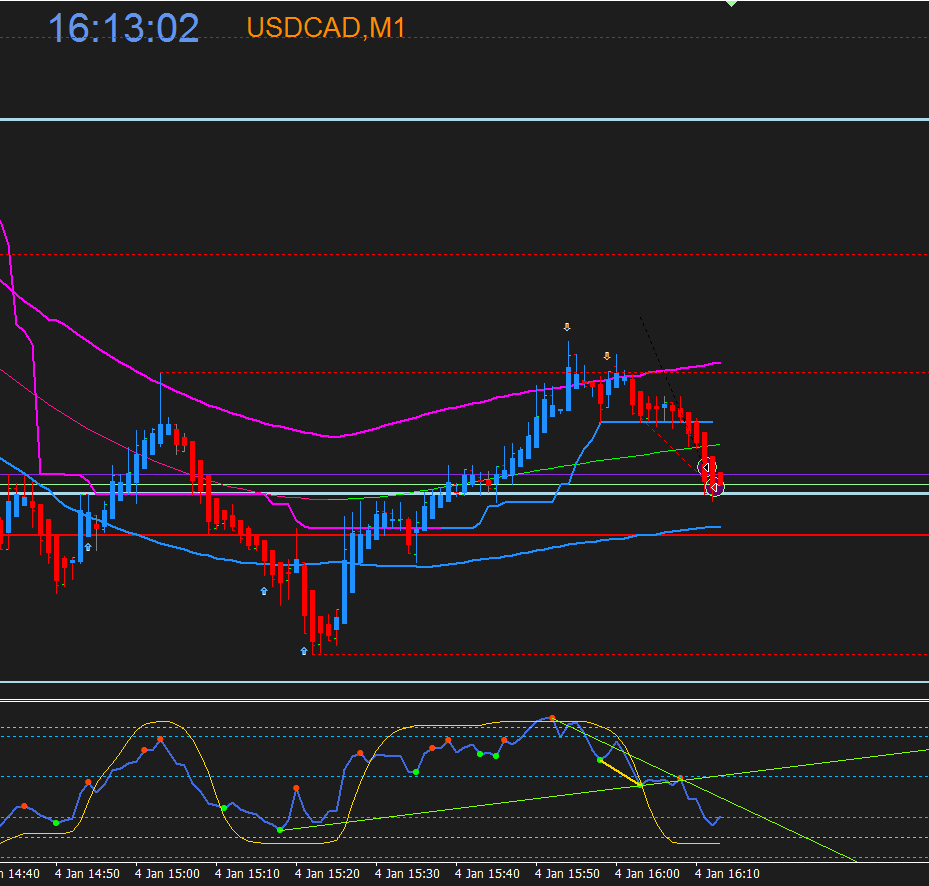Click the 4 Jan 15:50 time label
This screenshot has height=886, width=929.
pos(567,874)
